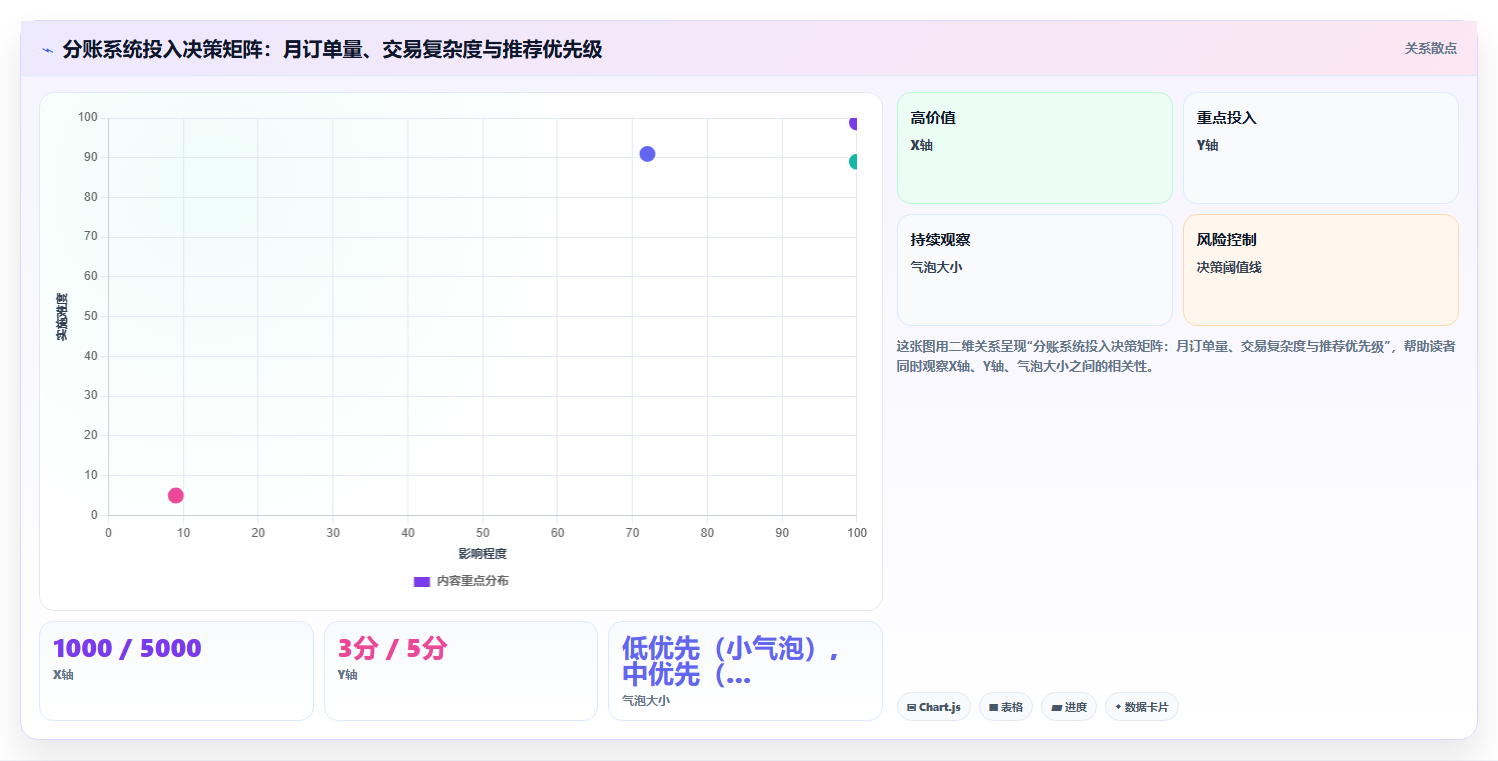The height and width of the screenshot is (761, 1498).
Task: Click the description paragraph starting 这张图用二维关系
Action: coord(1176,356)
